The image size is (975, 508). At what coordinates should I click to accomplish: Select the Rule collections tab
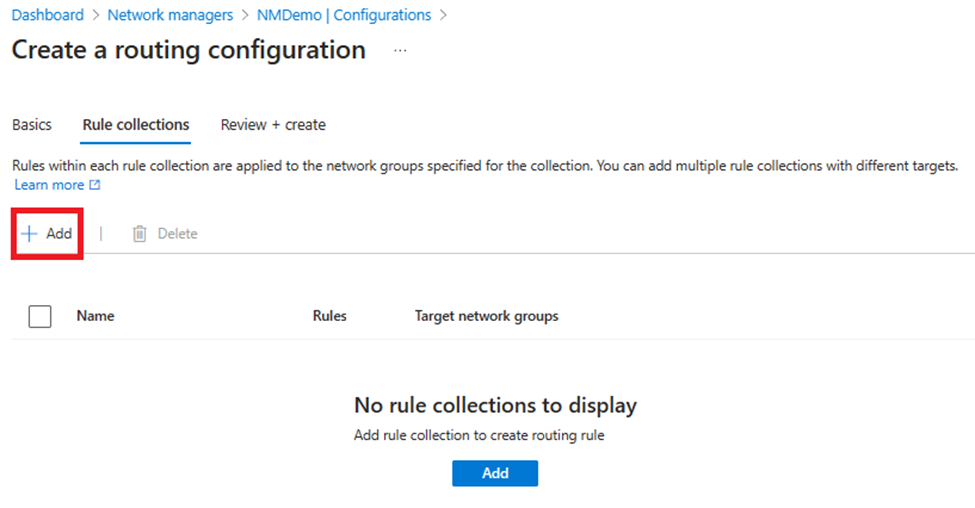135,125
